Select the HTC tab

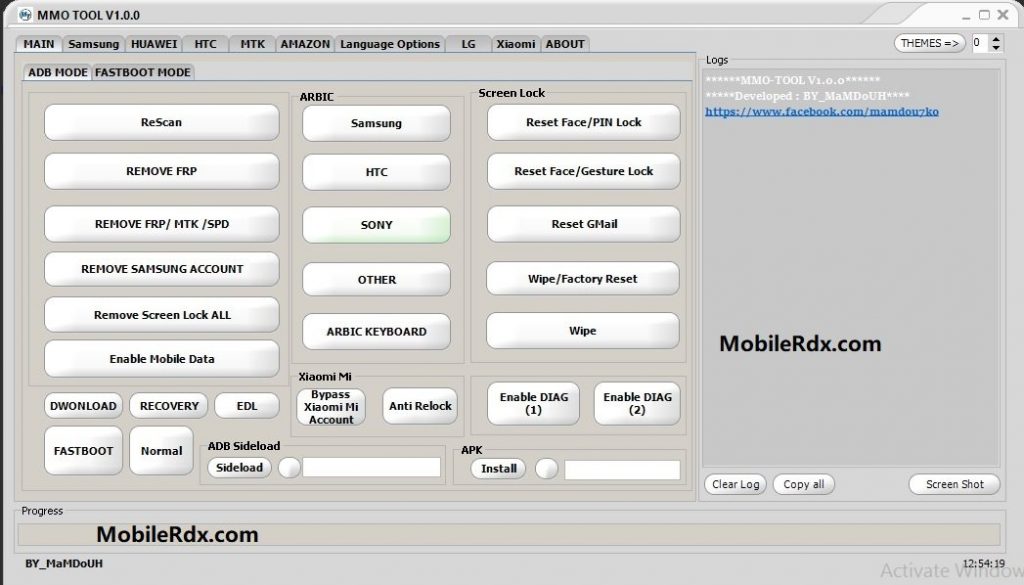coord(205,44)
